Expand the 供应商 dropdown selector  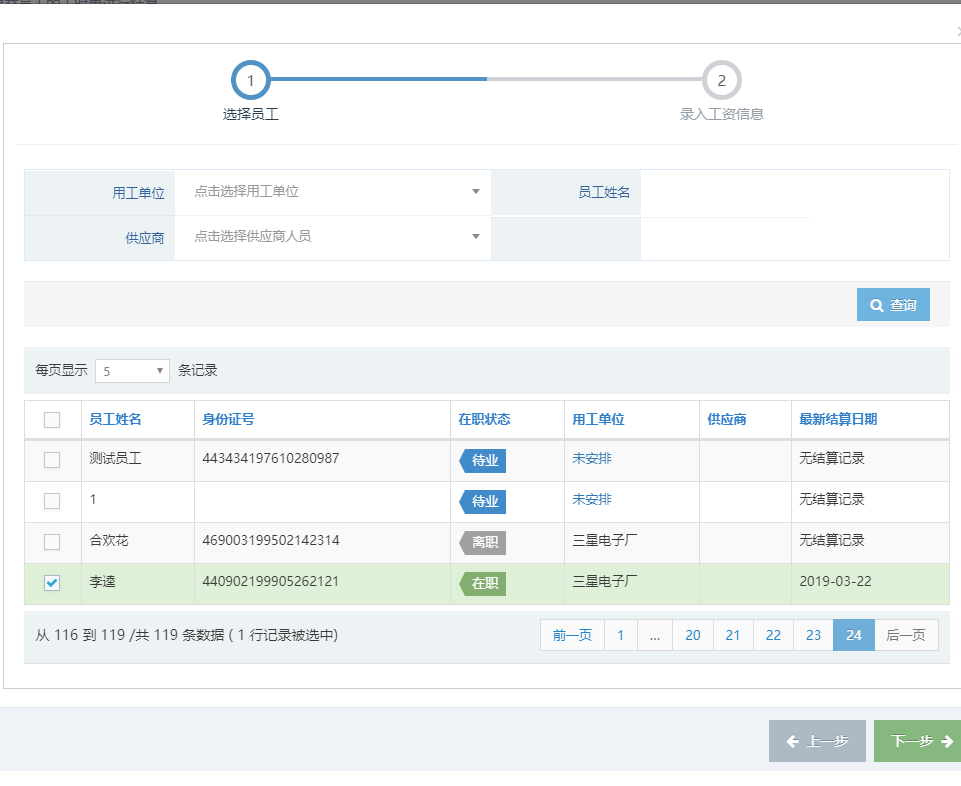coord(333,237)
